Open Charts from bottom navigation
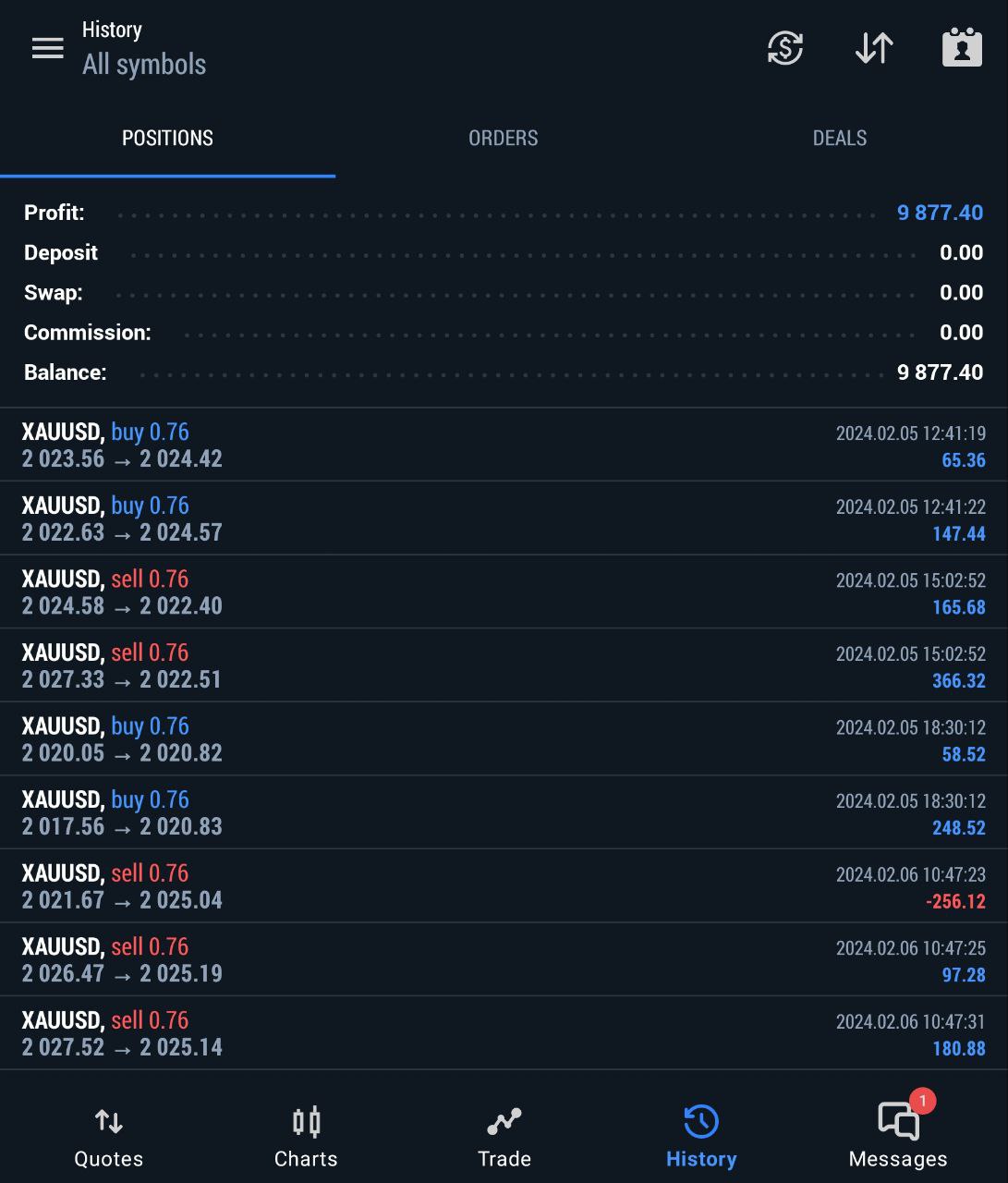The height and width of the screenshot is (1183, 1008). tap(306, 1137)
